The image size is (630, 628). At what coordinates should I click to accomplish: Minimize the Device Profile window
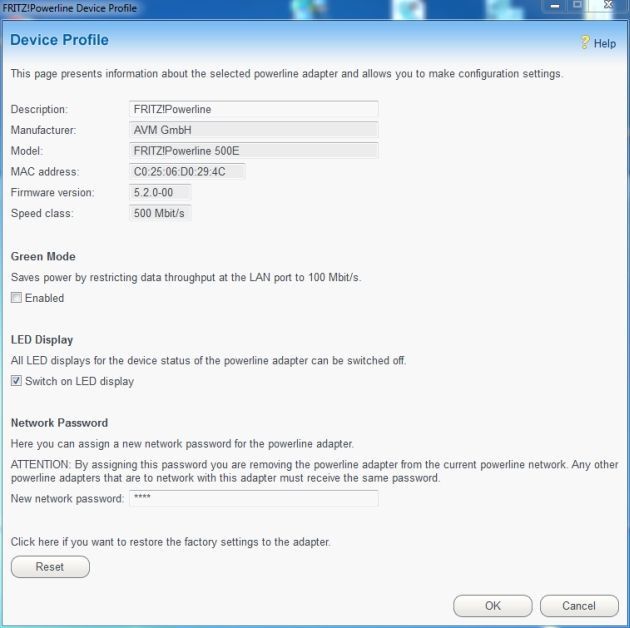tap(555, 6)
